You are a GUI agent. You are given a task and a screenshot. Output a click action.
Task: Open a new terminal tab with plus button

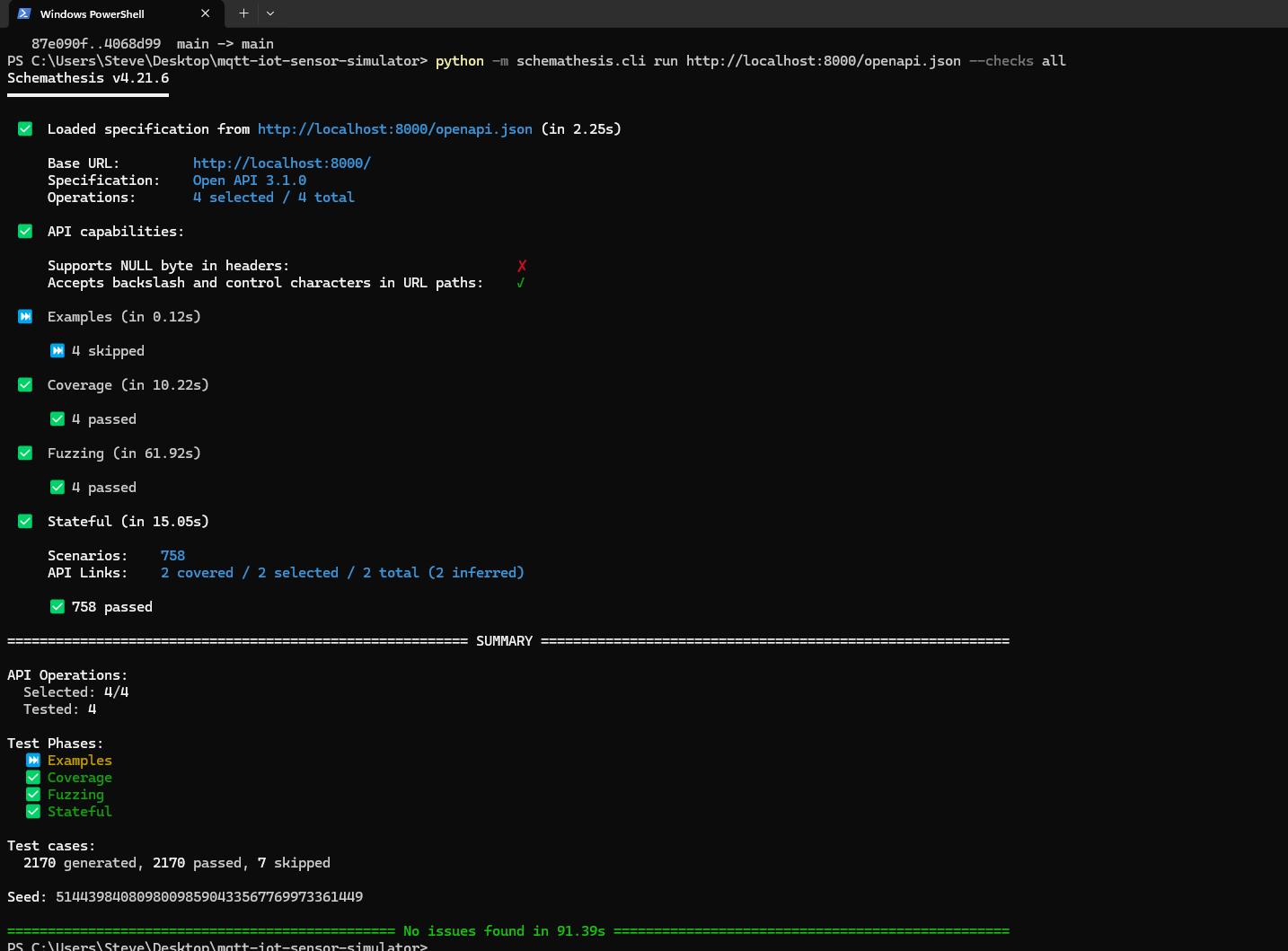pyautogui.click(x=243, y=13)
